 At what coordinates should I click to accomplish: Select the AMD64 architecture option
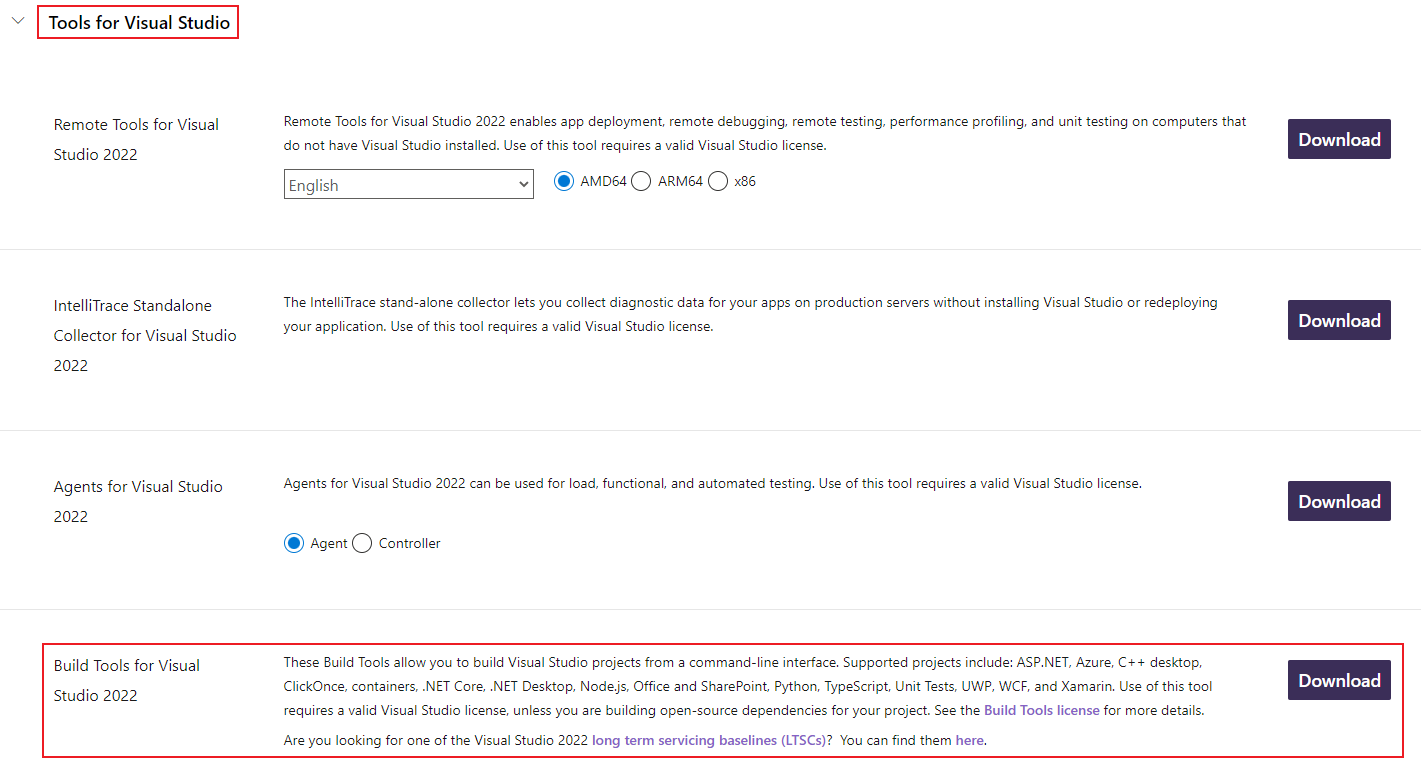point(564,181)
